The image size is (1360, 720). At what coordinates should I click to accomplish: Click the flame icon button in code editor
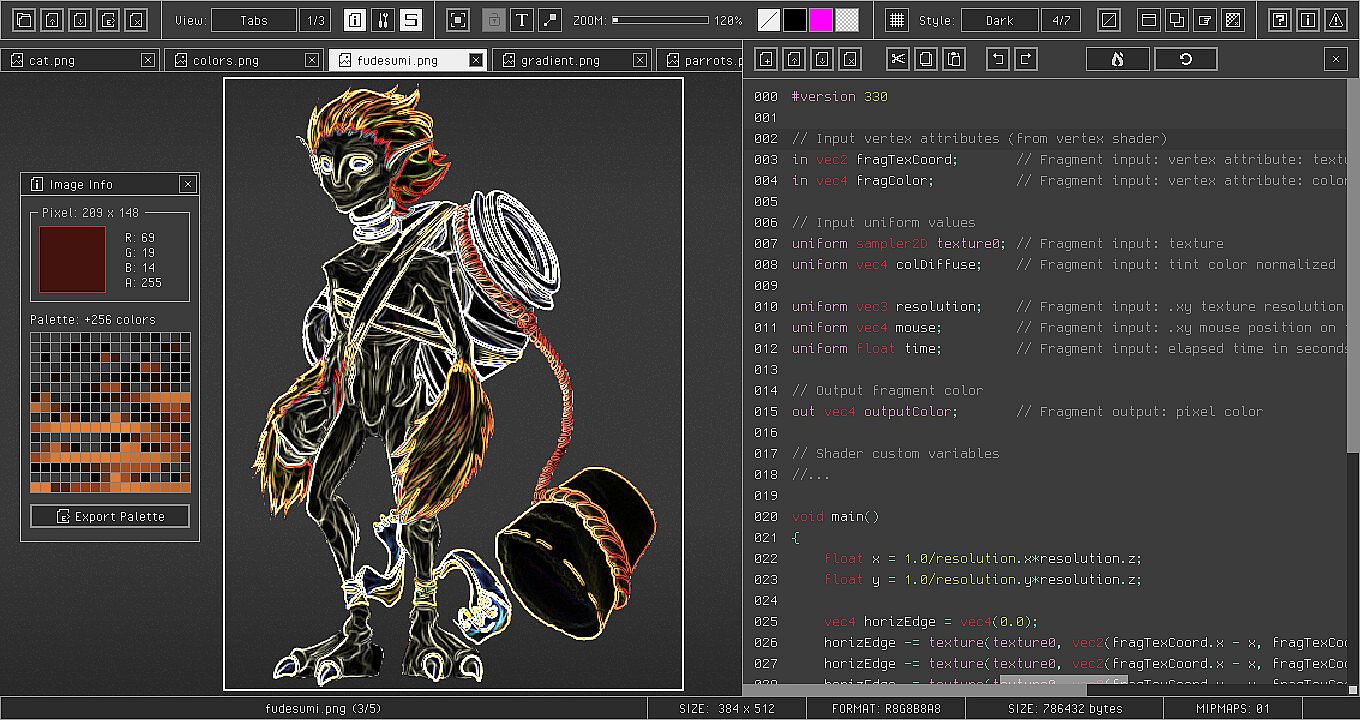[1117, 59]
